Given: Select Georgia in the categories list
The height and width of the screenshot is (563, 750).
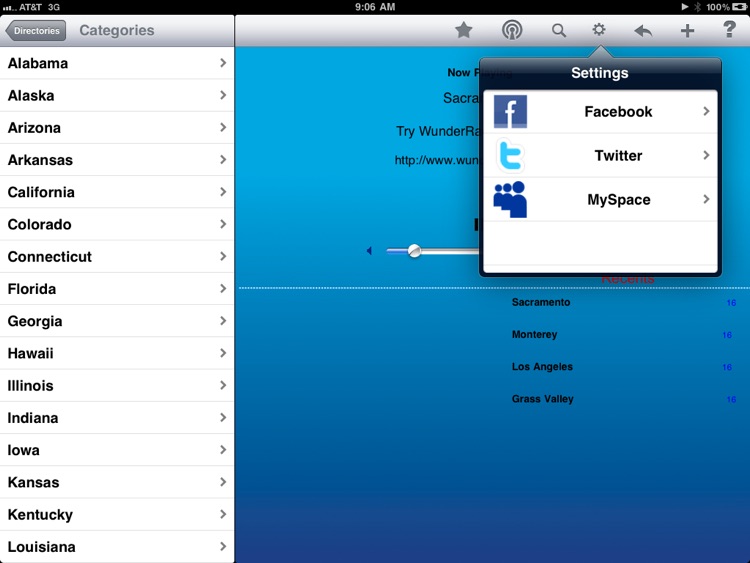Looking at the screenshot, I should (x=117, y=321).
